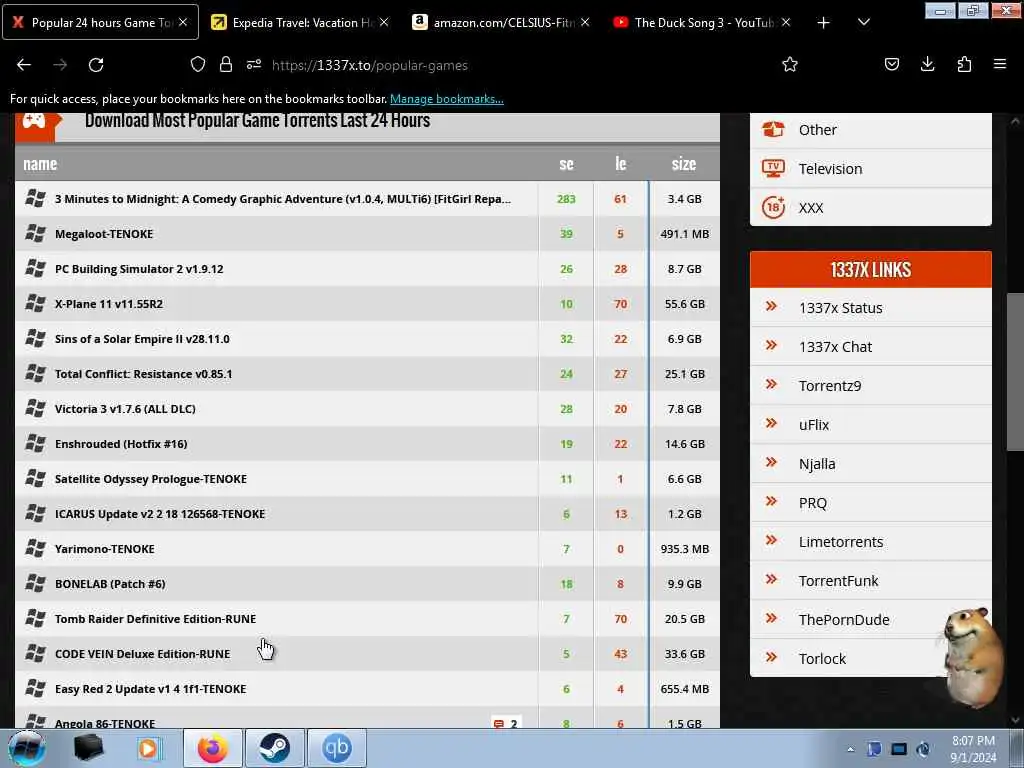Switch to The Duck Song 3 YouTube tab
Screen dimensions: 1024x768
pyautogui.click(x=703, y=22)
